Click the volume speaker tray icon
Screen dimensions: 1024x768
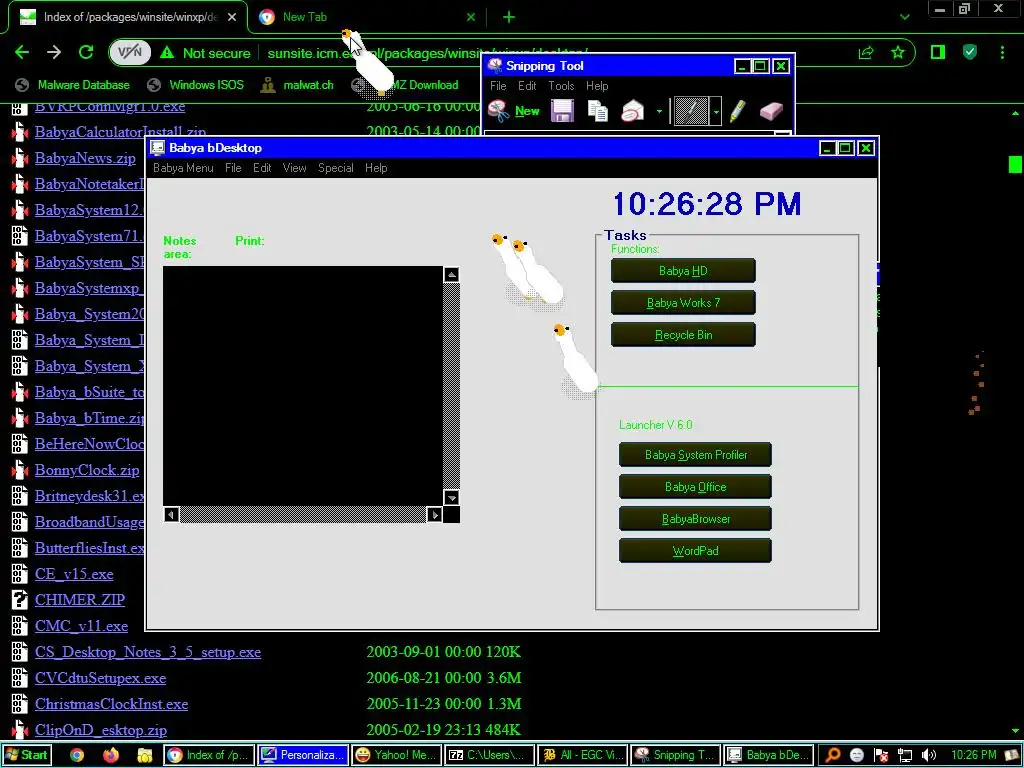(x=929, y=755)
